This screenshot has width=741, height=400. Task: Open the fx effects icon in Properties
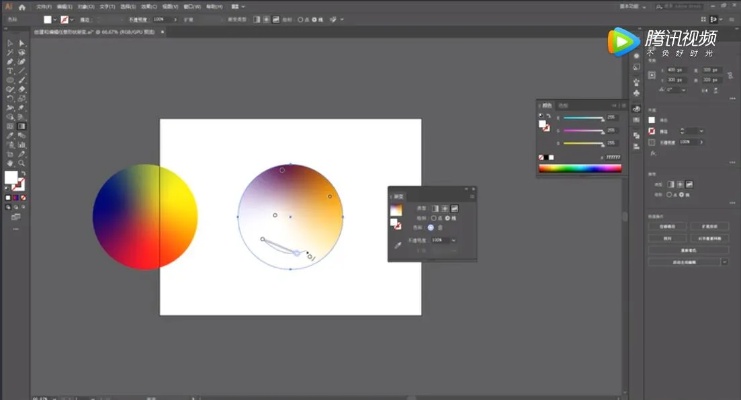(653, 153)
